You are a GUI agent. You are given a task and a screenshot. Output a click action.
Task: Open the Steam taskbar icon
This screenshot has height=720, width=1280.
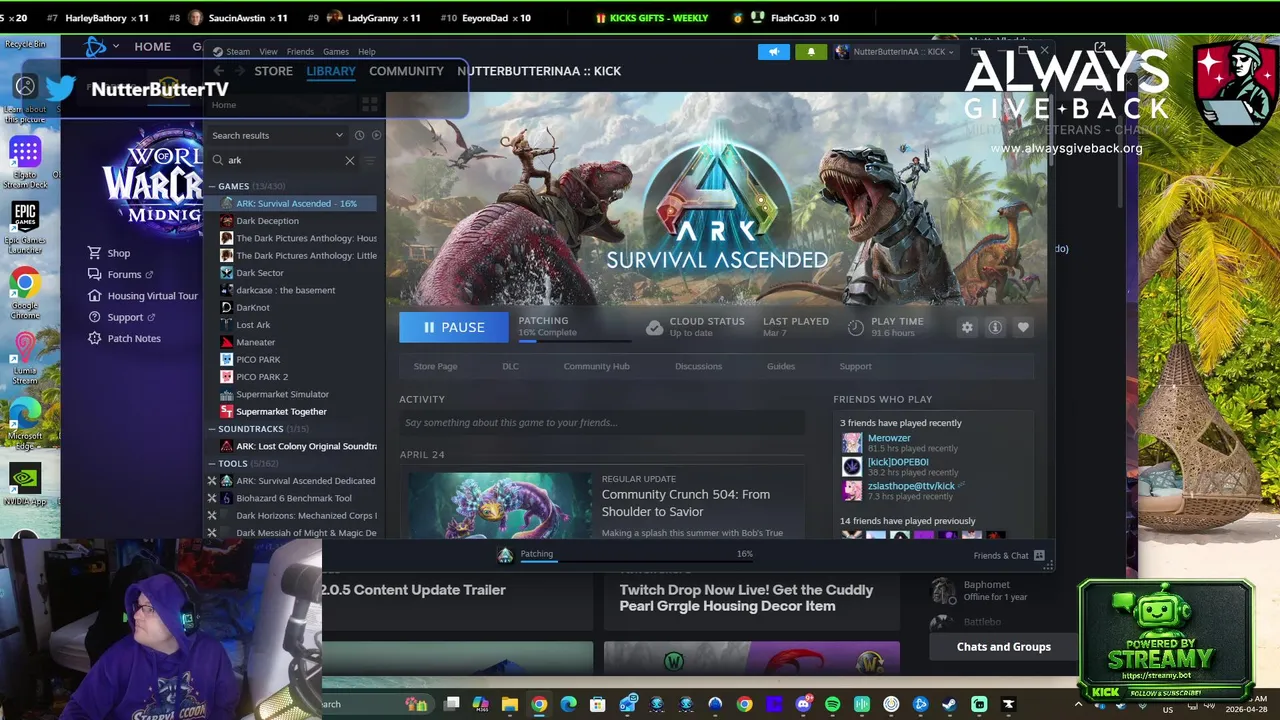click(949, 704)
